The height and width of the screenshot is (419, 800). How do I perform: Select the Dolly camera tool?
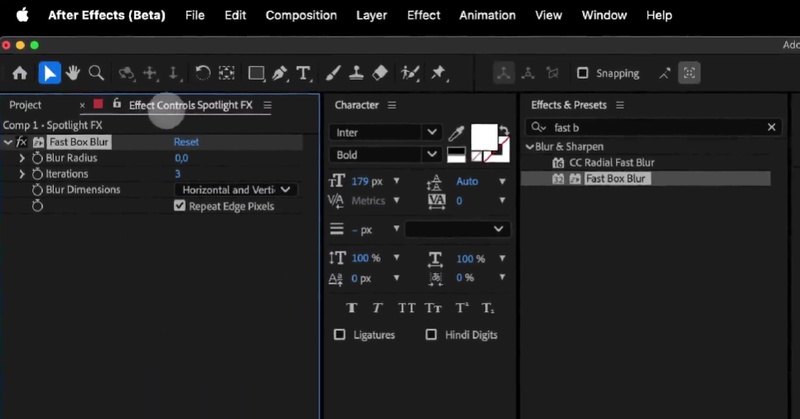(x=174, y=73)
